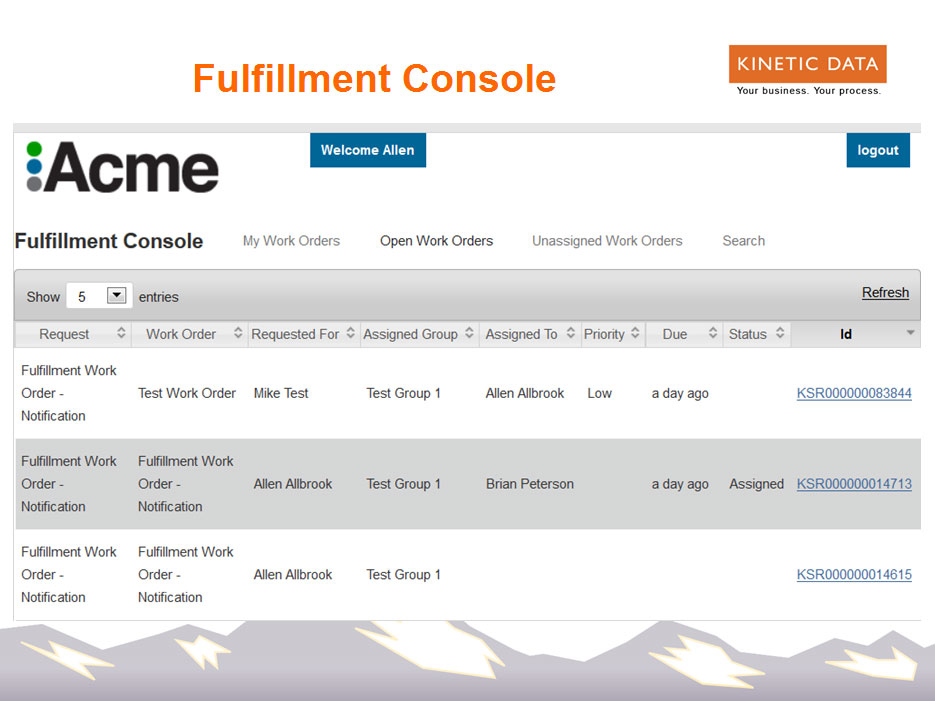Toggle Id column descending sort arrow
Screen dimensions: 935x701
910,333
